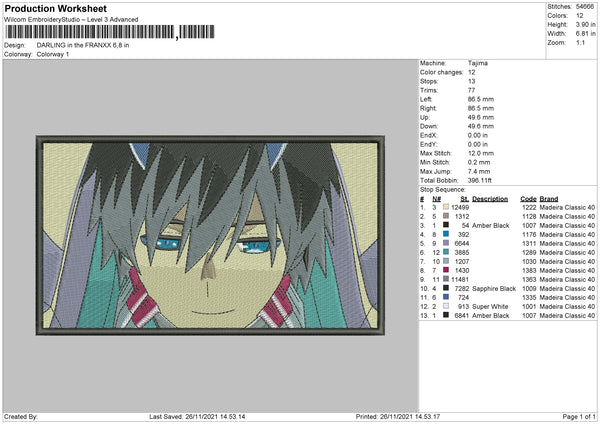The width and height of the screenshot is (600, 424).
Task: Click the Min Stitch value '0.2 mm'
Action: pyautogui.click(x=479, y=162)
